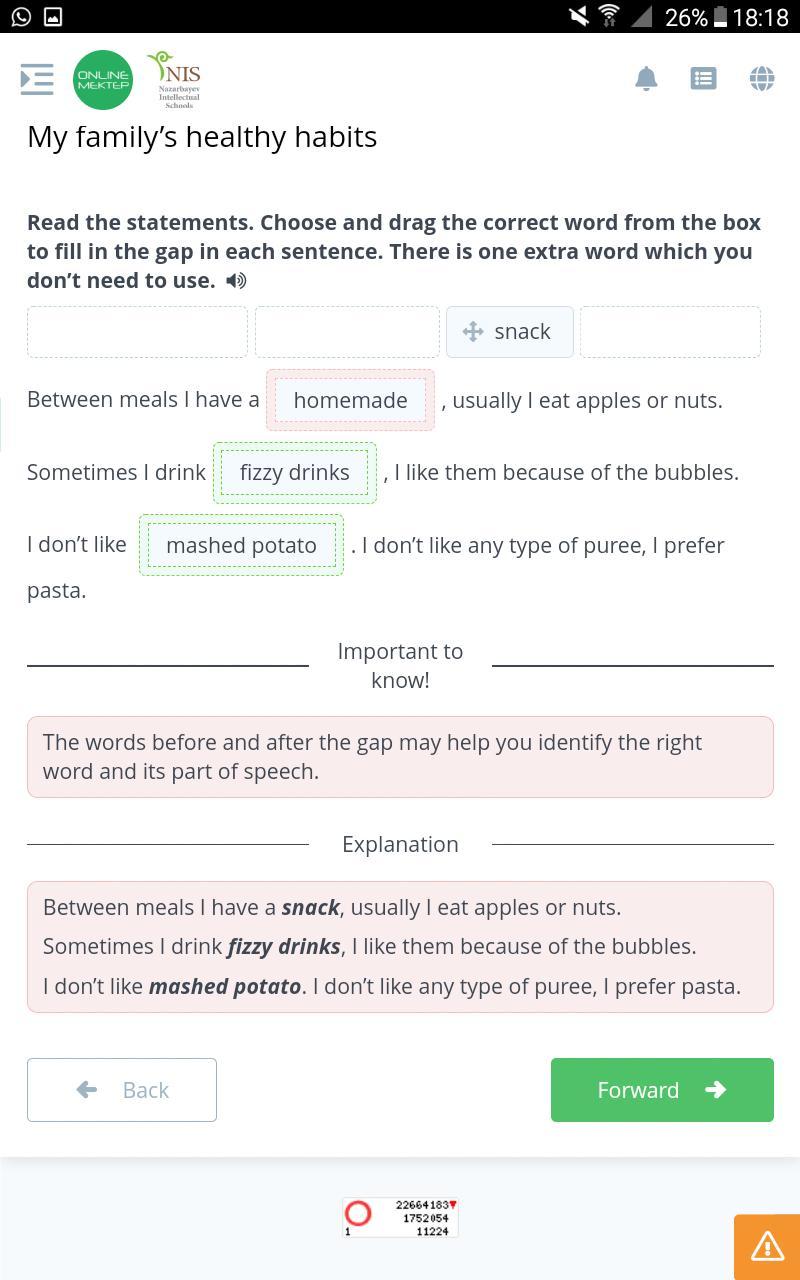Open the hamburger side menu

[37, 79]
